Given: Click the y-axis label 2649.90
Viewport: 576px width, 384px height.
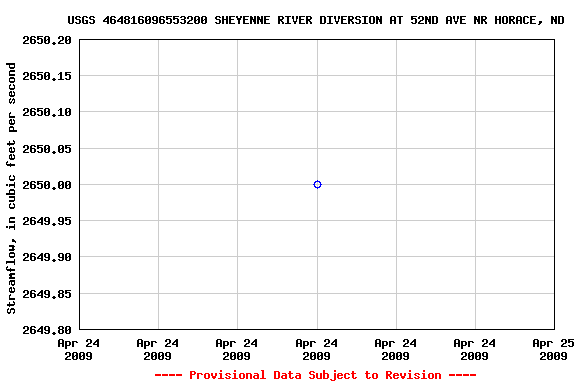Looking at the screenshot, I should tap(47, 257).
